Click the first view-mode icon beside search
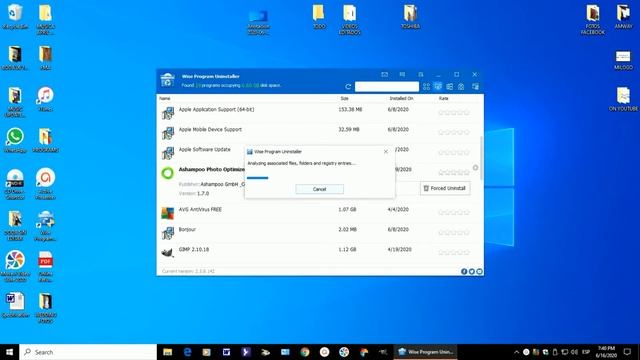This screenshot has width=640, height=360. 426,87
